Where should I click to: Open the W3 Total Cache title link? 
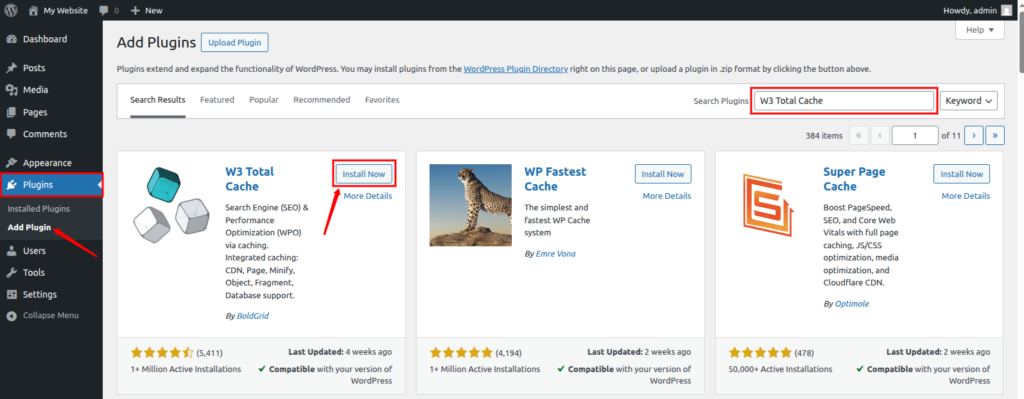(249, 179)
